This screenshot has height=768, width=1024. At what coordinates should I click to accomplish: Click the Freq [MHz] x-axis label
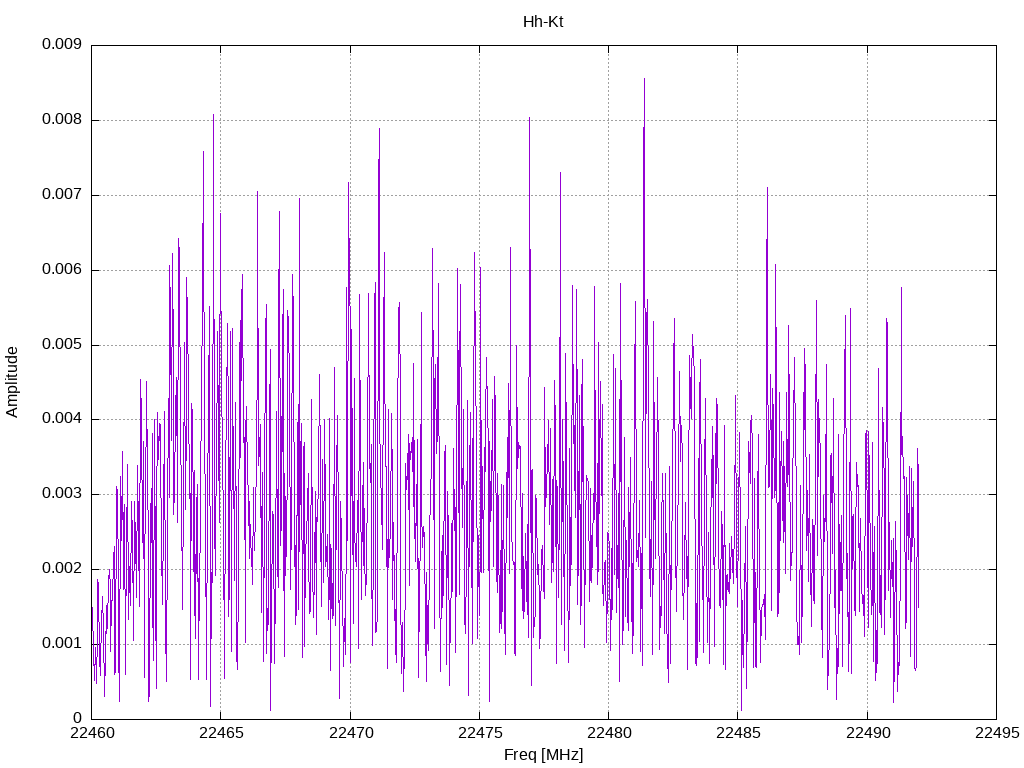tap(543, 754)
